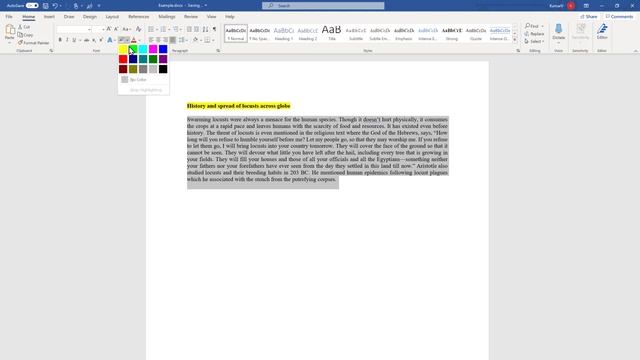Switch to the Insert tab

coord(49,17)
